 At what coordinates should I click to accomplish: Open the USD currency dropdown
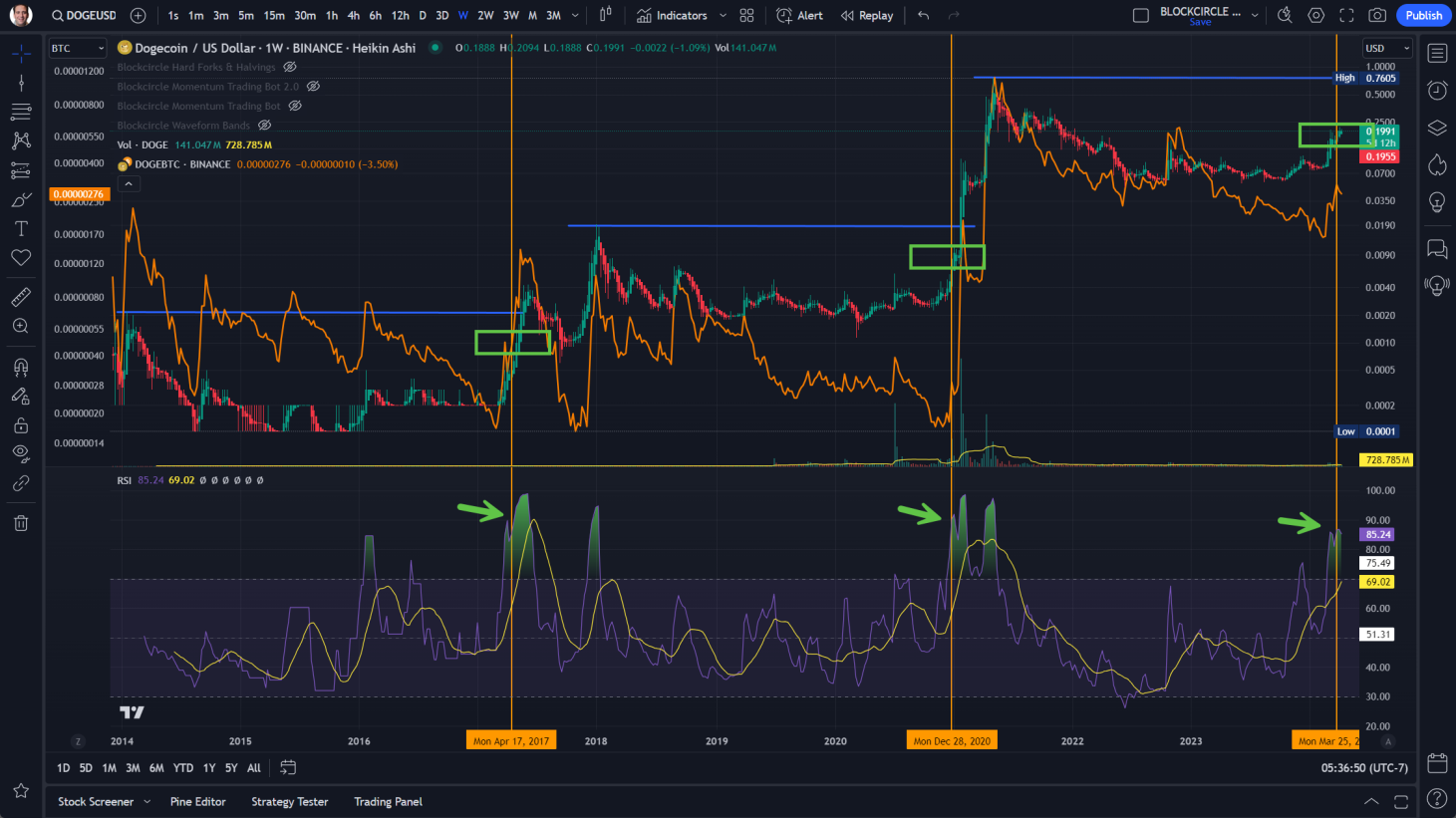(1389, 47)
